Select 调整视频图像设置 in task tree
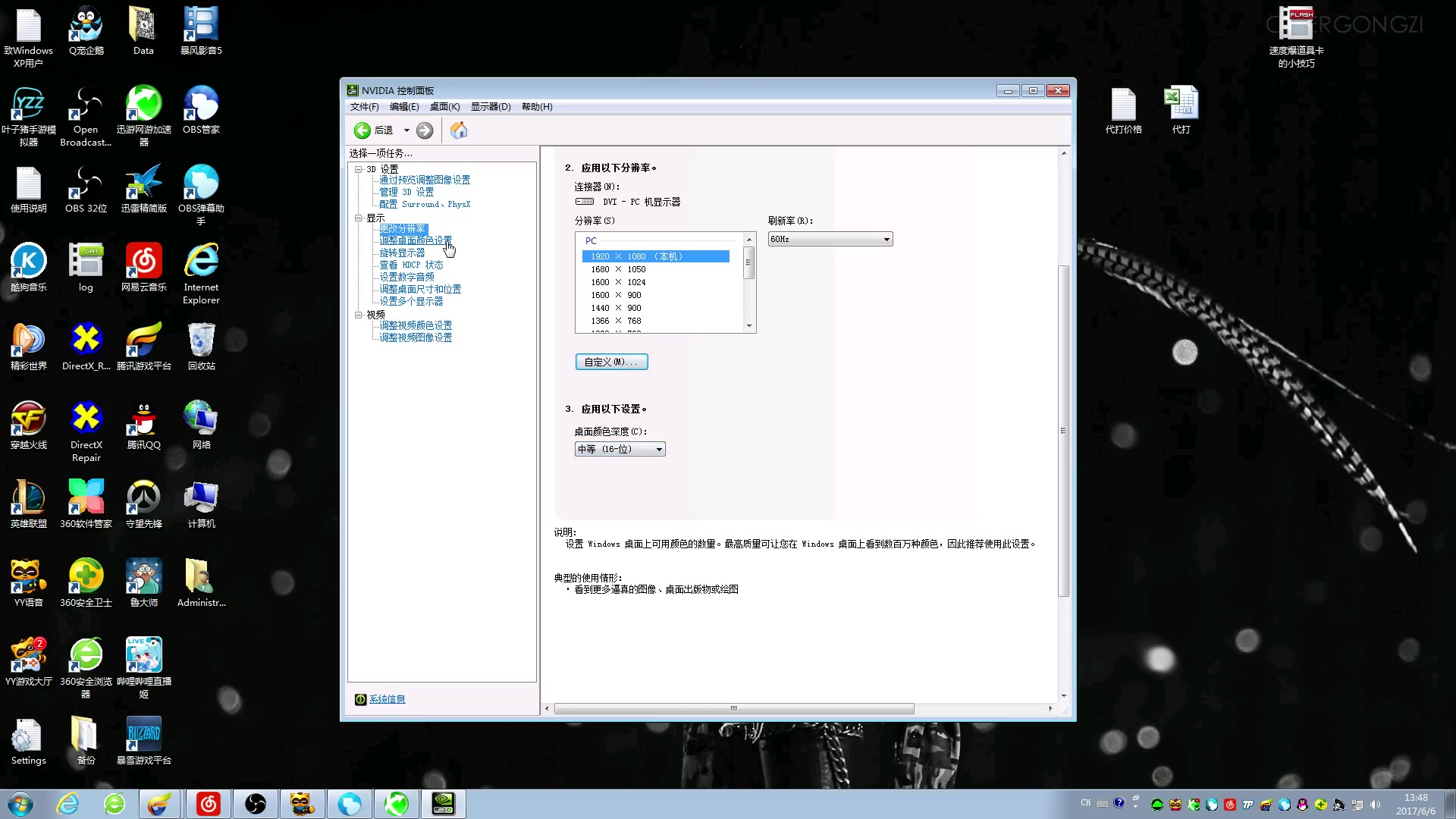Screen dimensions: 1456x819 coord(416,337)
